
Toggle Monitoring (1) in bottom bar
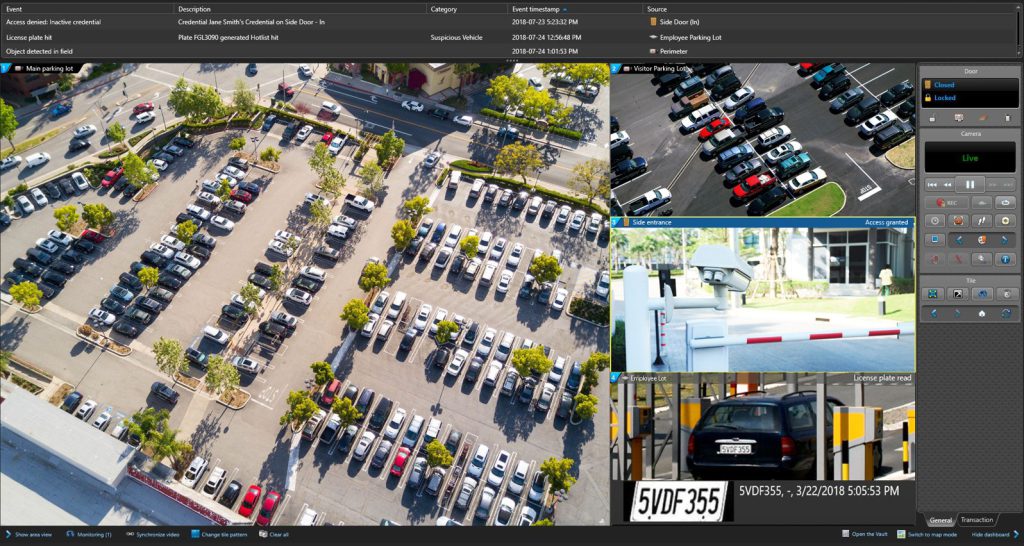pos(88,534)
